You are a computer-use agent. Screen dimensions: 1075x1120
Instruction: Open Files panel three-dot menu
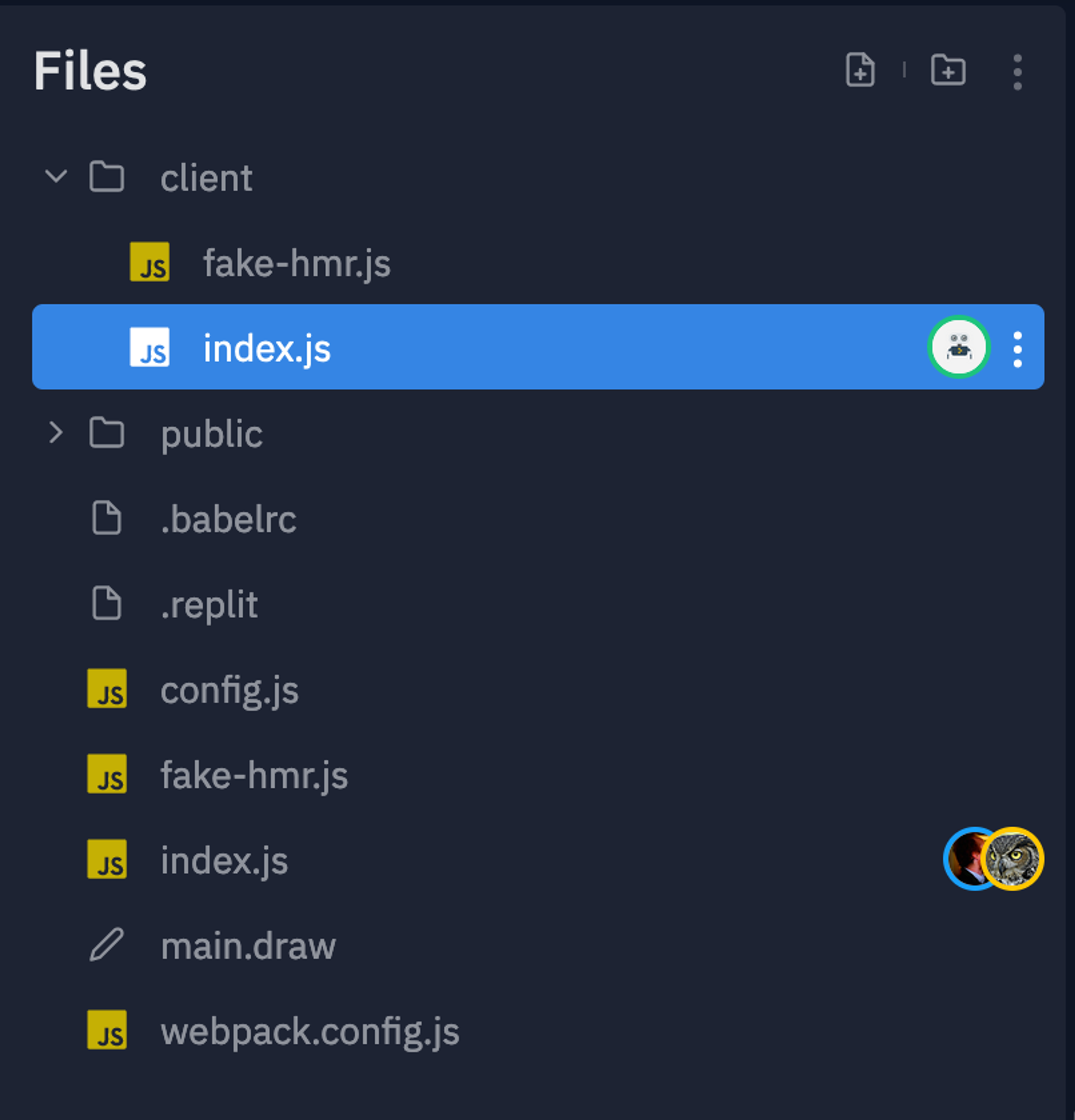1017,72
